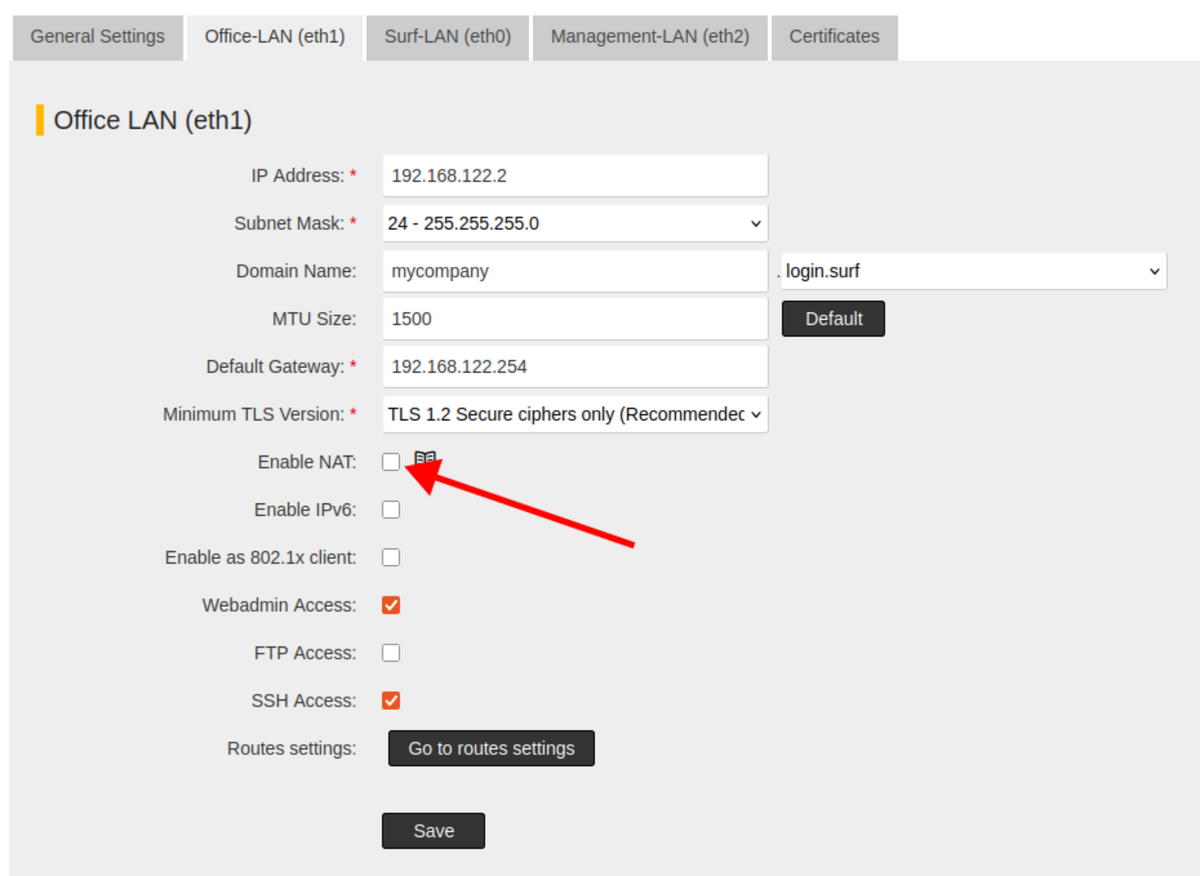Click Go to routes settings button
1200x876 pixels.
click(x=491, y=748)
